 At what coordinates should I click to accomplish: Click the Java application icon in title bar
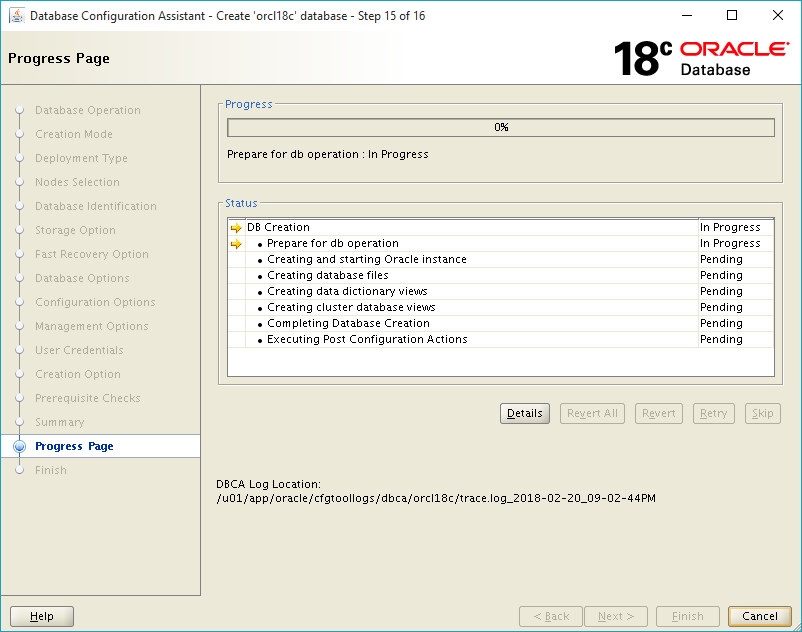tap(16, 16)
